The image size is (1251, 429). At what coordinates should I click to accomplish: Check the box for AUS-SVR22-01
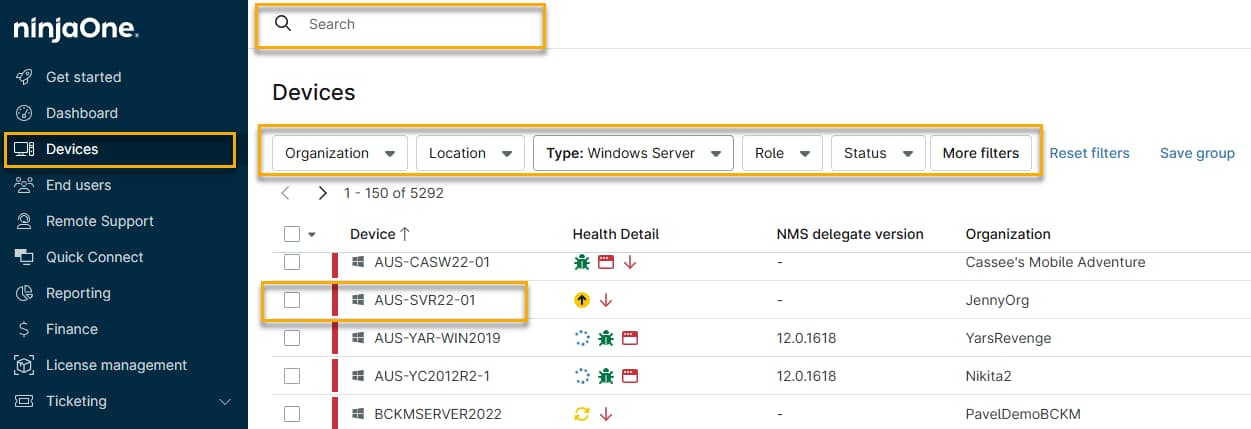tap(292, 300)
